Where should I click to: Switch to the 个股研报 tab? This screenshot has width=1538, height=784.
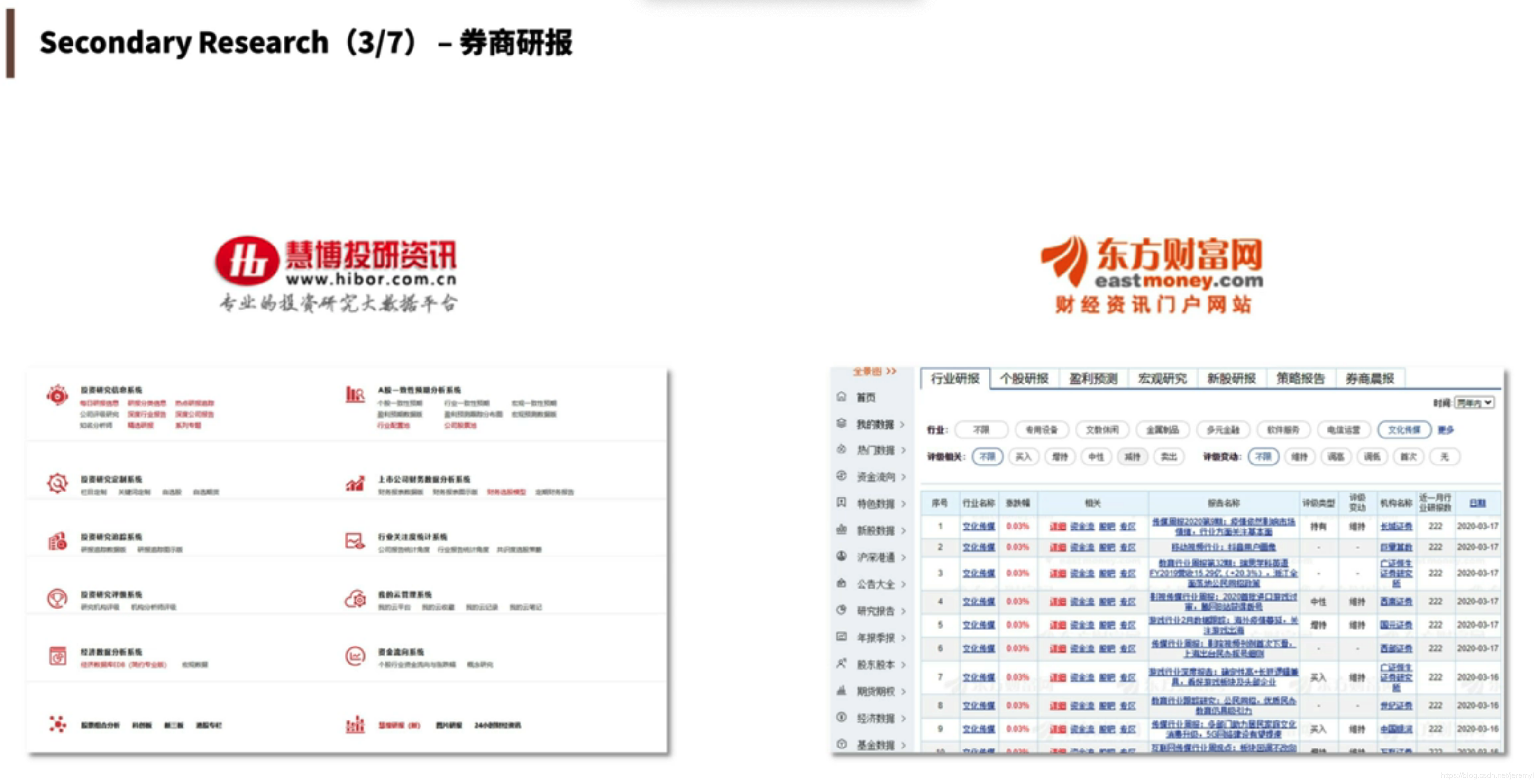click(x=1025, y=378)
